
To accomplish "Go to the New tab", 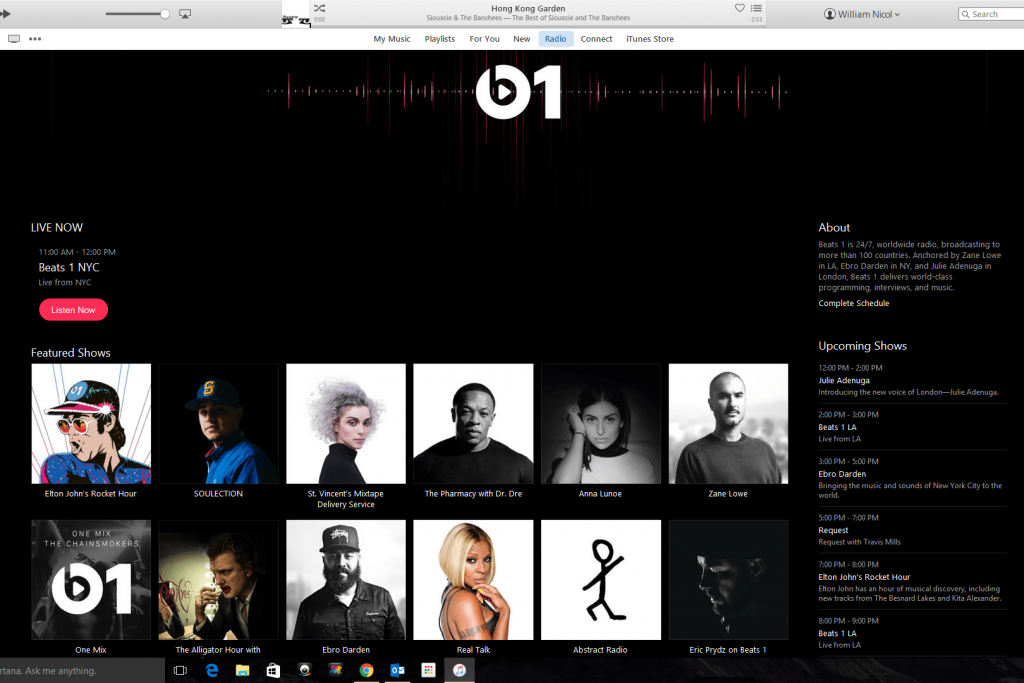I will coord(522,39).
